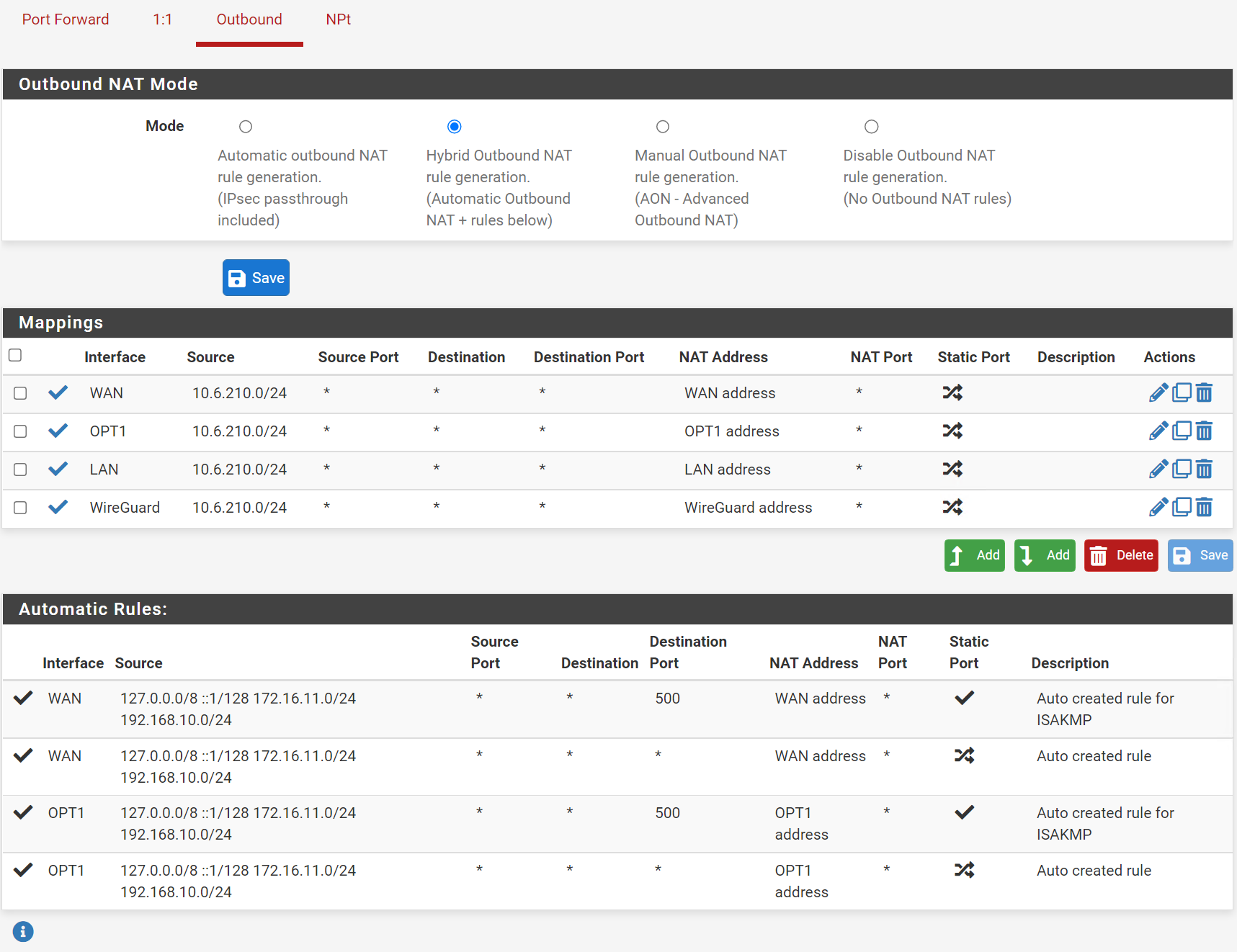Screen dimensions: 1237x952
Task: Copy the WAN mapping rule
Action: (1182, 392)
